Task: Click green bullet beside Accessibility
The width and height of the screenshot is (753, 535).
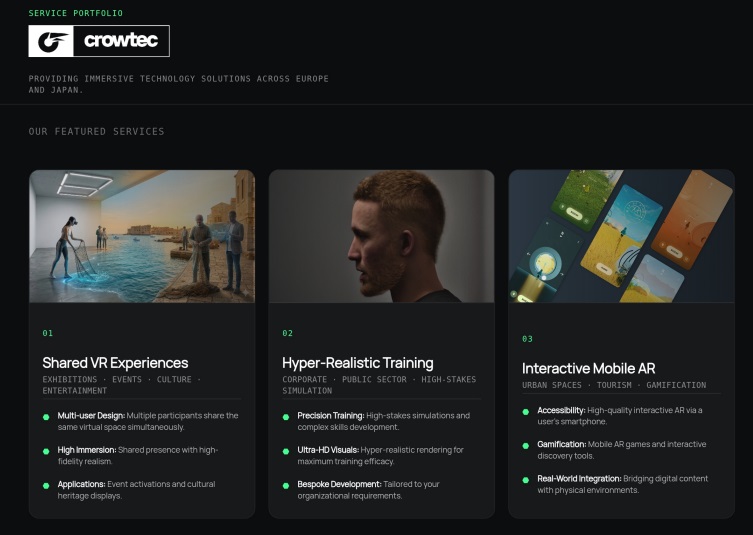Action: click(x=526, y=411)
